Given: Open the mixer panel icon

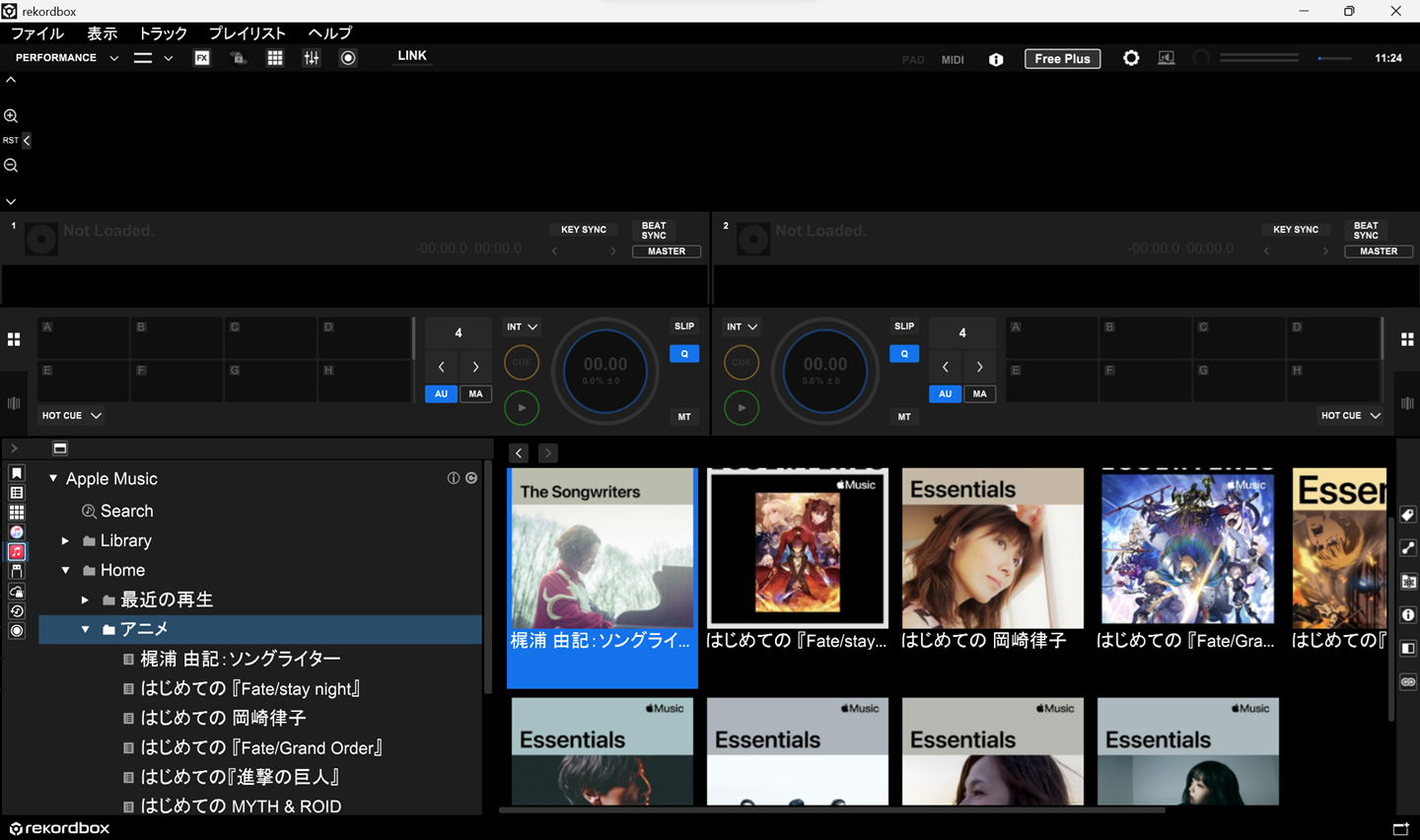Looking at the screenshot, I should (x=312, y=58).
